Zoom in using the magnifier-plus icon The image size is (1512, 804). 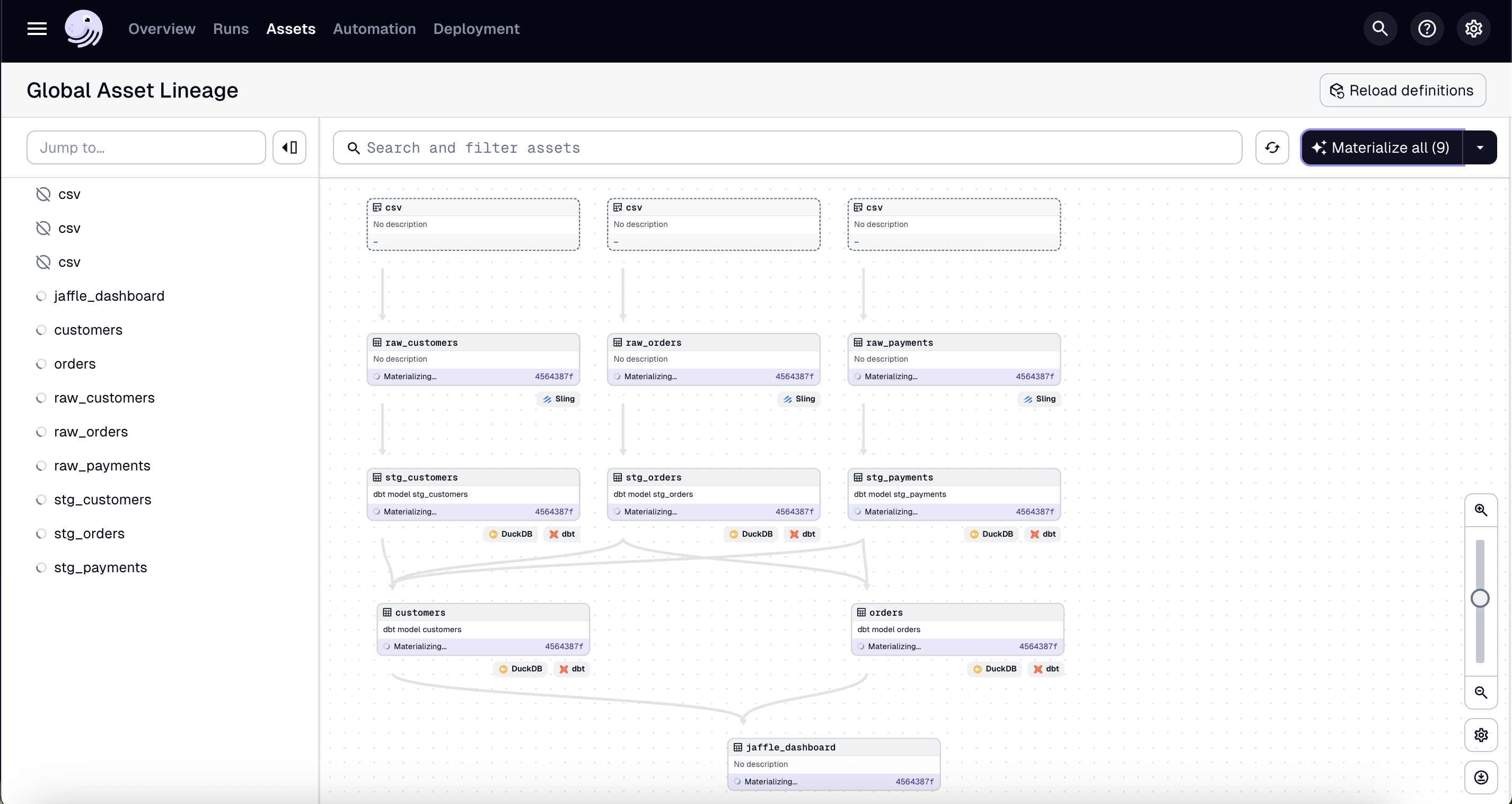pyautogui.click(x=1481, y=510)
